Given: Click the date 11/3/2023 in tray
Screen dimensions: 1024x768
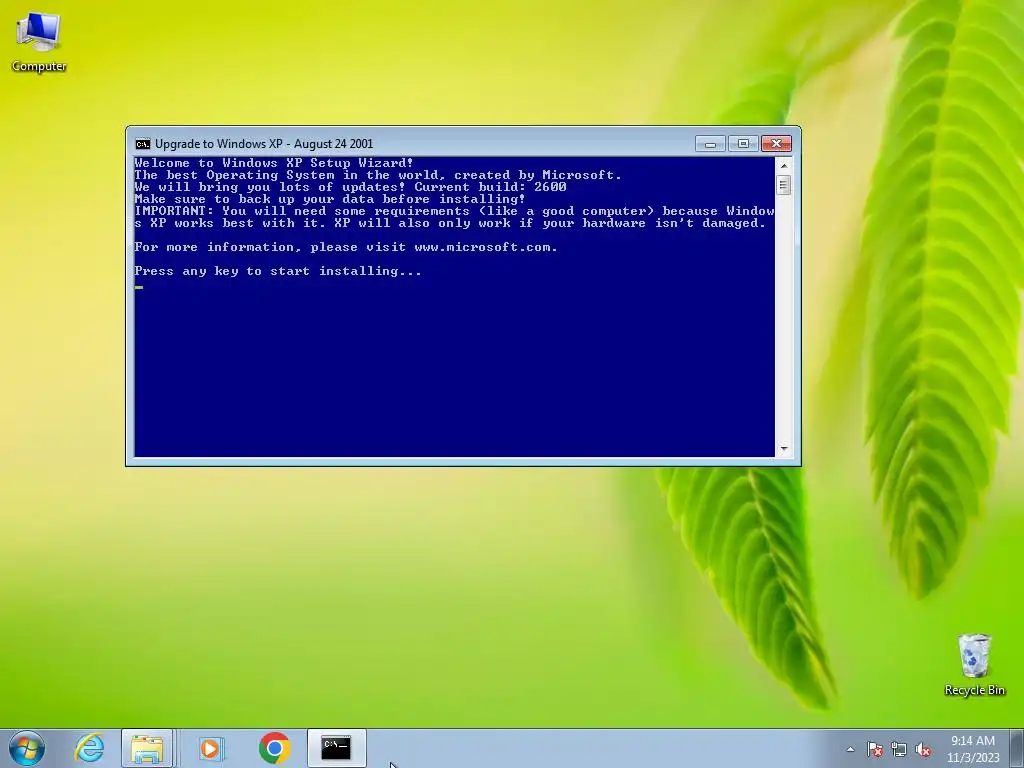Looking at the screenshot, I should coord(973,758).
